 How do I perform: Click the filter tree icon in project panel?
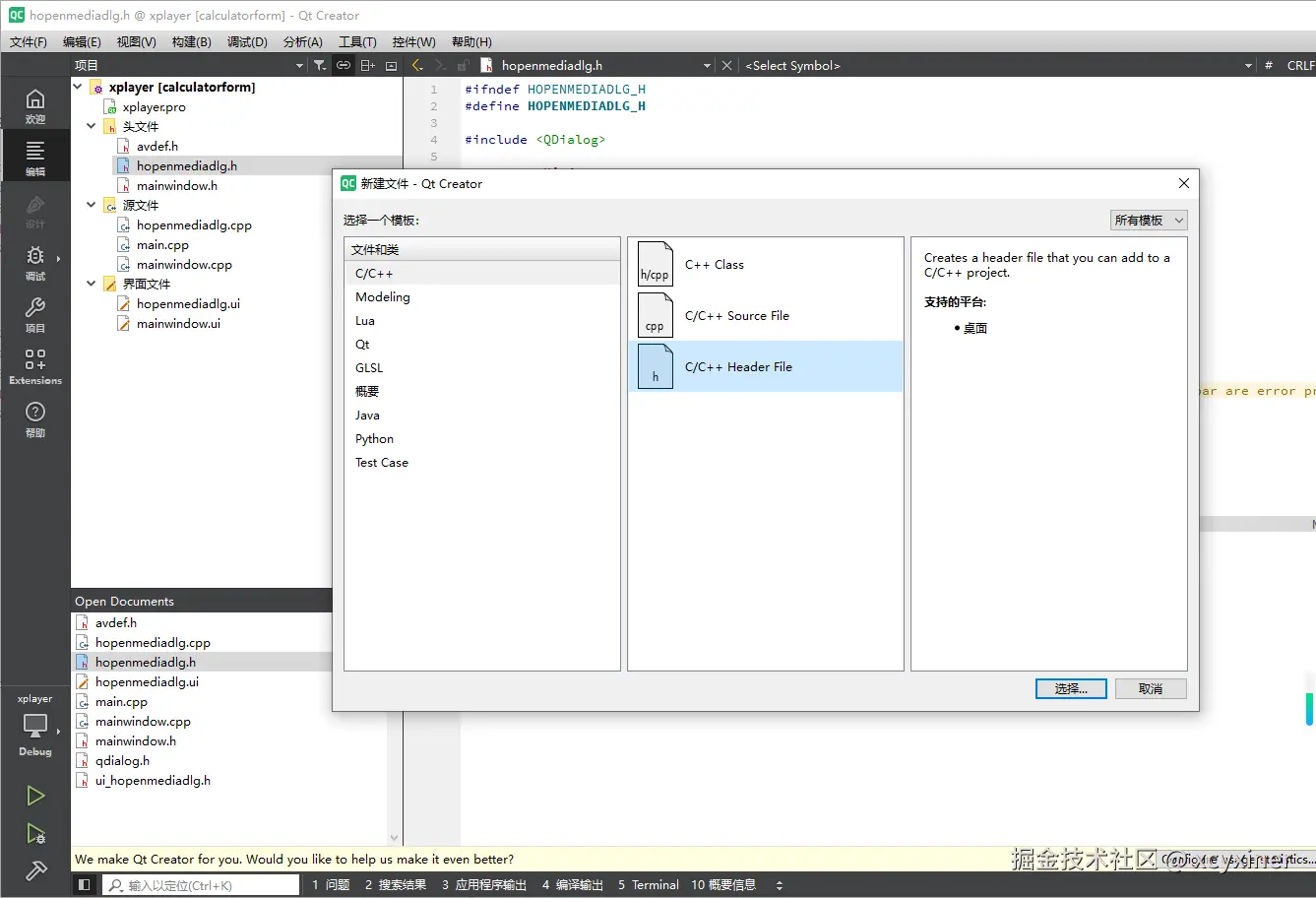tap(320, 65)
